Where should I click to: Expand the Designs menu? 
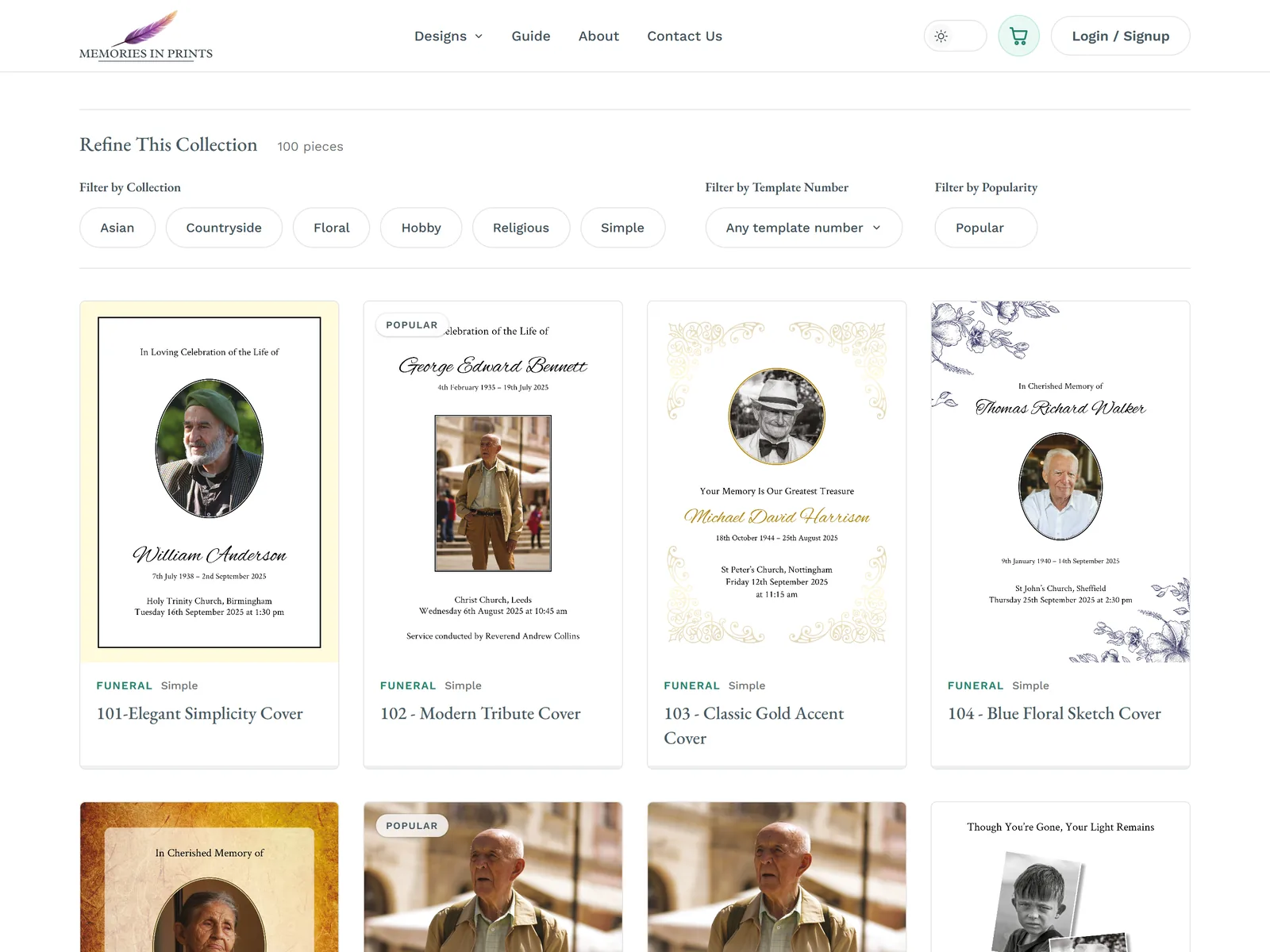448,36
